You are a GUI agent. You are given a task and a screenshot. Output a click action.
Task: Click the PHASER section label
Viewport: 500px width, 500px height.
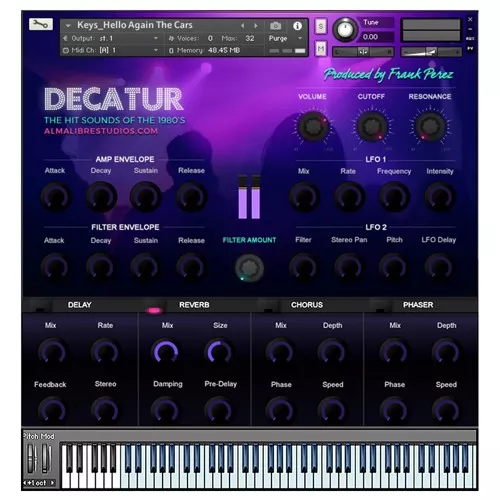click(418, 305)
